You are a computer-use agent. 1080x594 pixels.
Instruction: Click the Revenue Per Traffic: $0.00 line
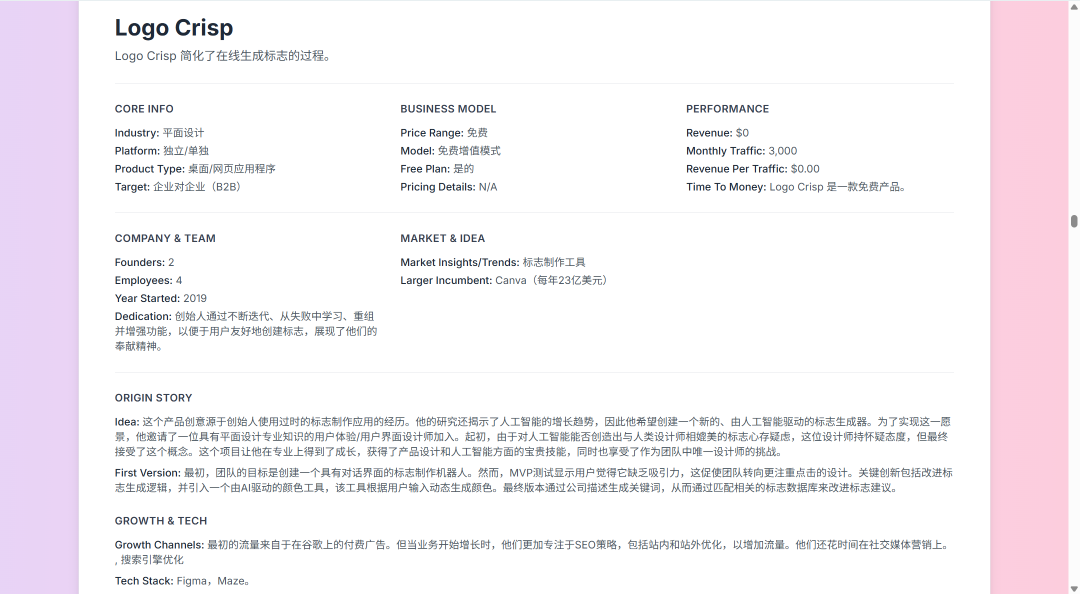[753, 169]
